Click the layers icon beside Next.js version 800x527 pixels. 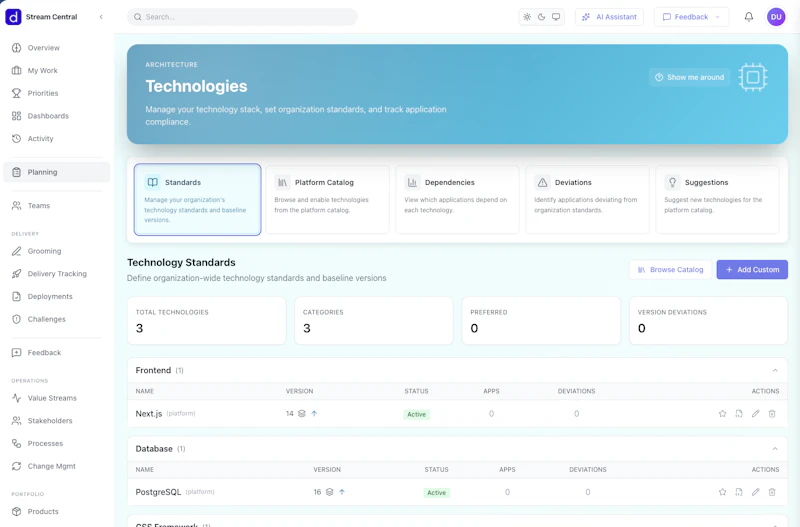click(302, 414)
